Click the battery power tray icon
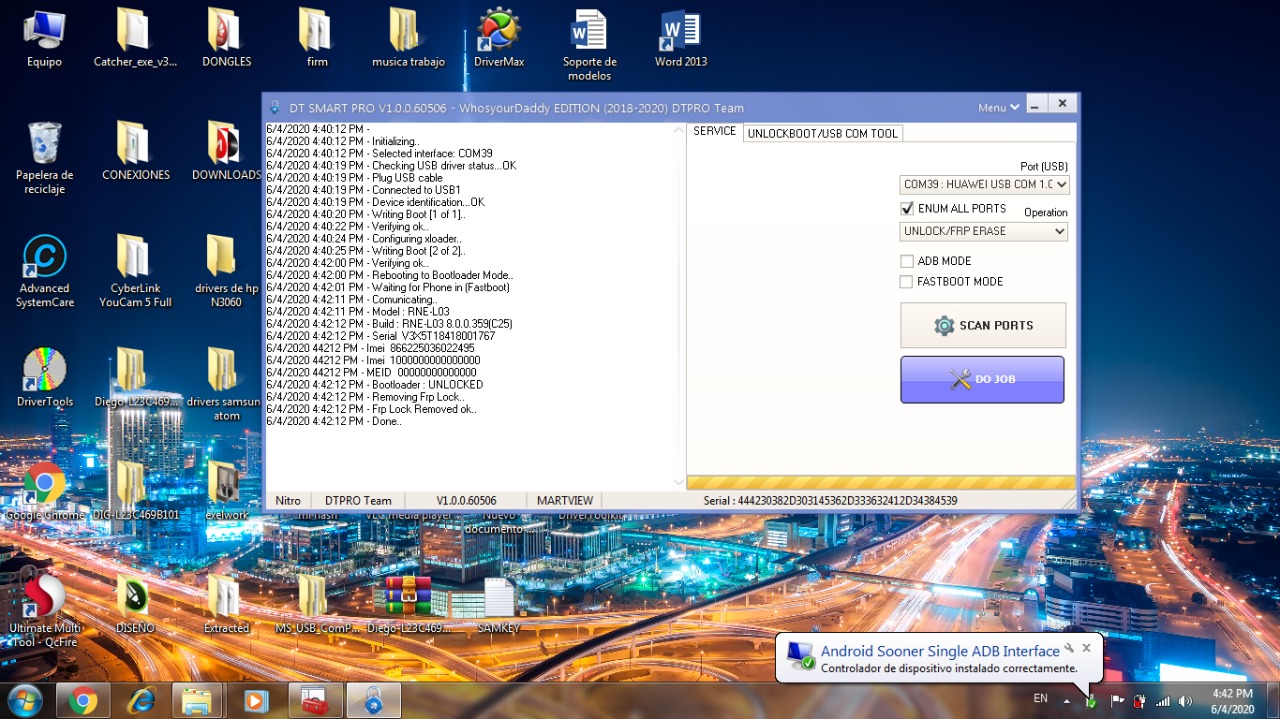This screenshot has width=1280, height=719. point(1139,701)
